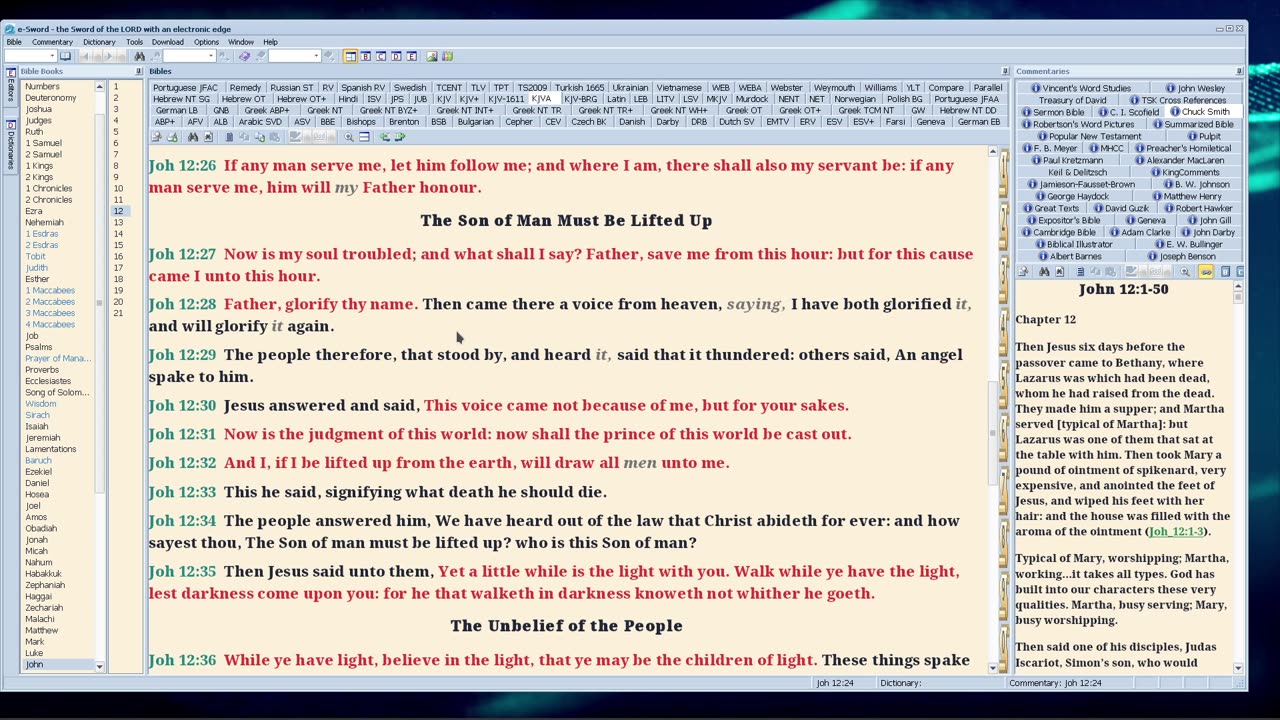Click the down arrow of Bible Books list scrollbar
The width and height of the screenshot is (1280, 720).
point(99,666)
